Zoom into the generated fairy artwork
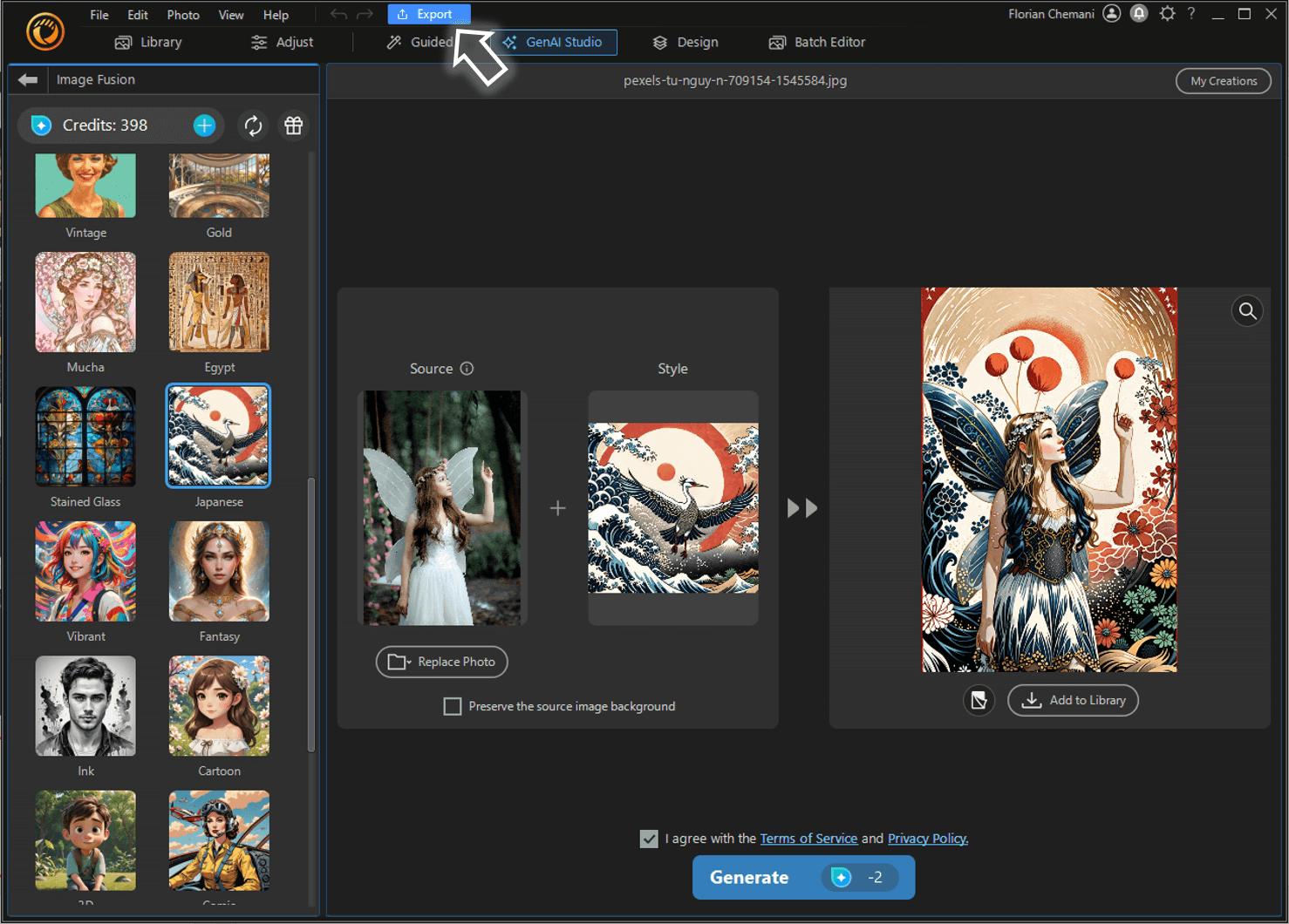 1246,310
